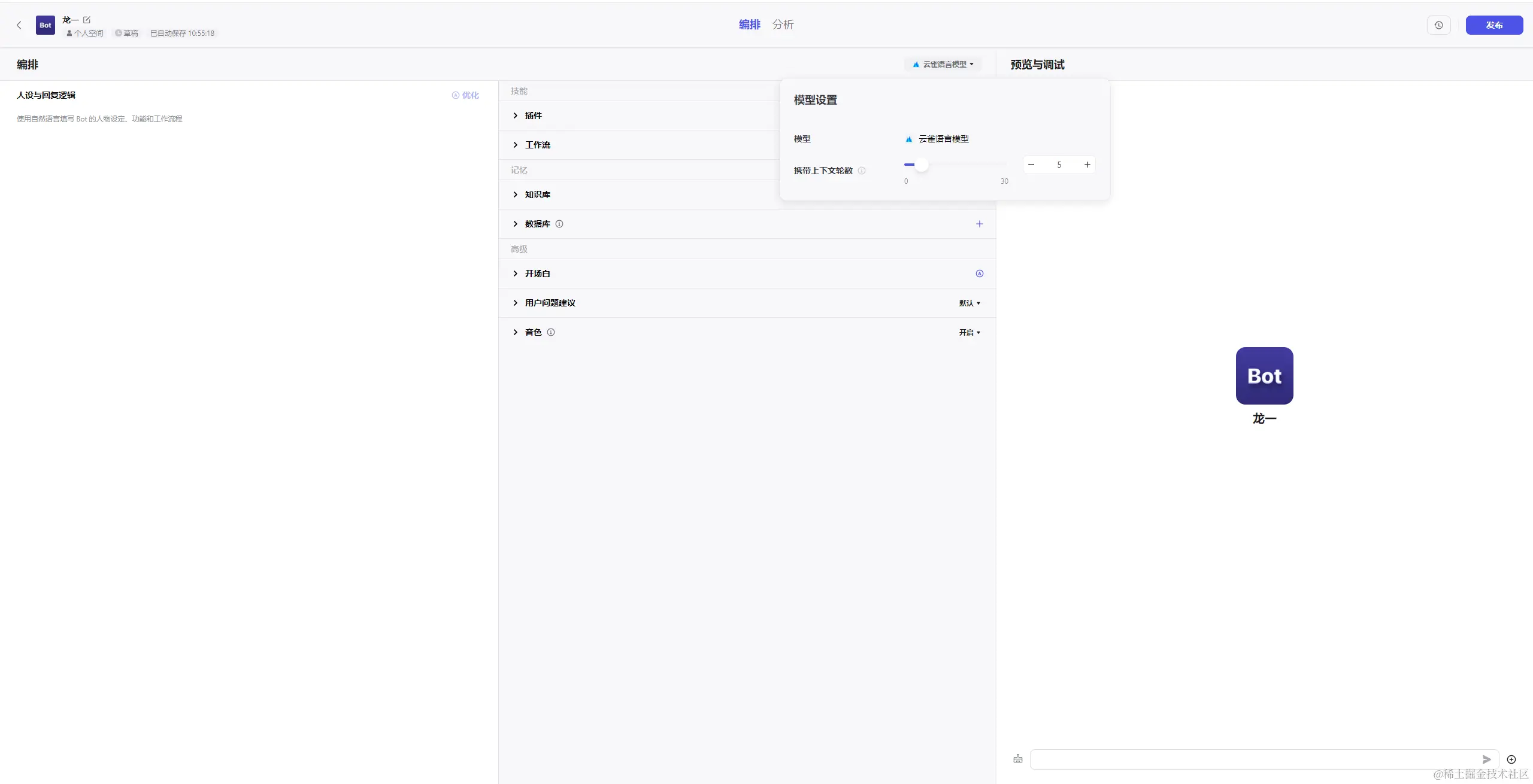This screenshot has height=784, width=1533.
Task: Open the 用户问题建议 默认 dropdown
Action: 970,303
